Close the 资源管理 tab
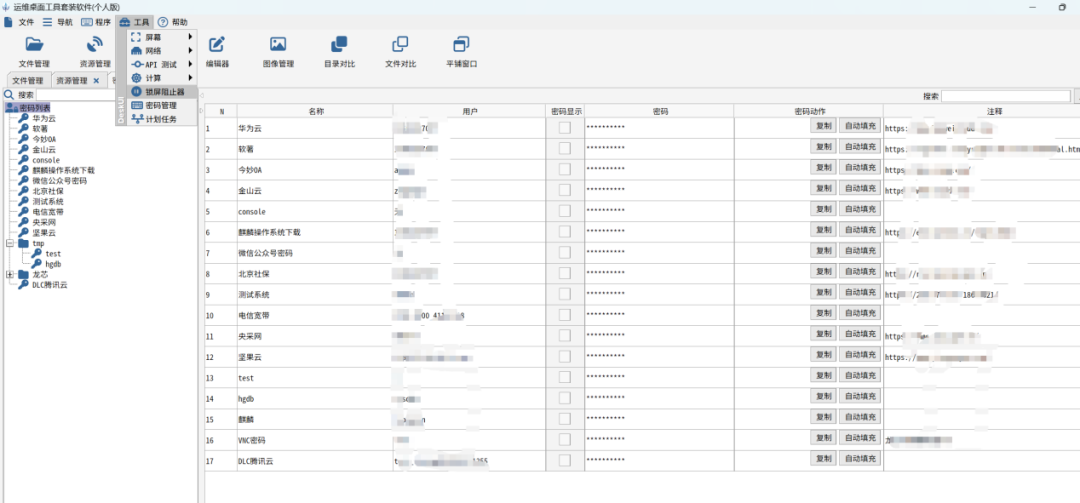1080x503 pixels. pos(96,81)
